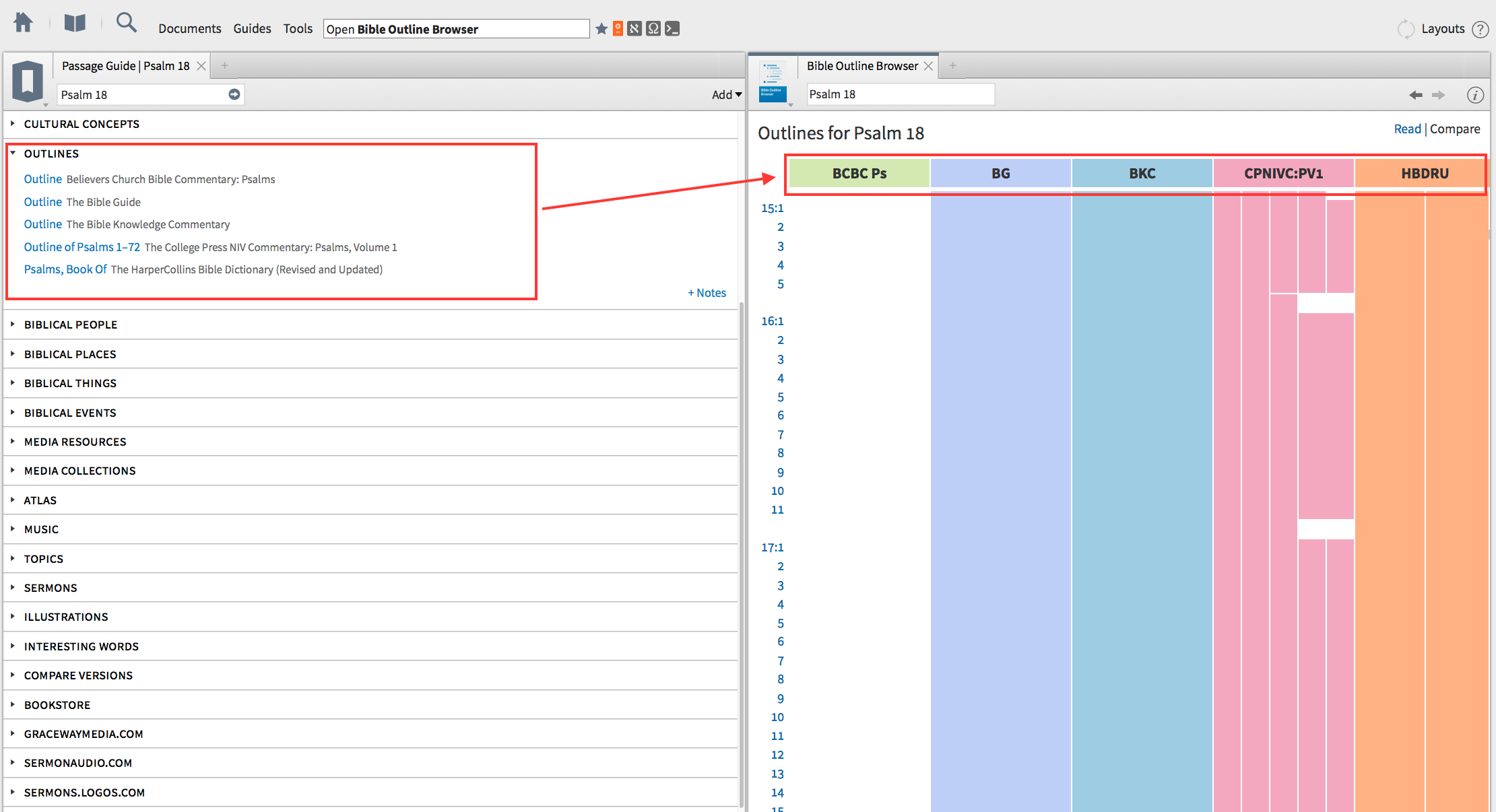Open the Layouts menu

pyautogui.click(x=1443, y=29)
